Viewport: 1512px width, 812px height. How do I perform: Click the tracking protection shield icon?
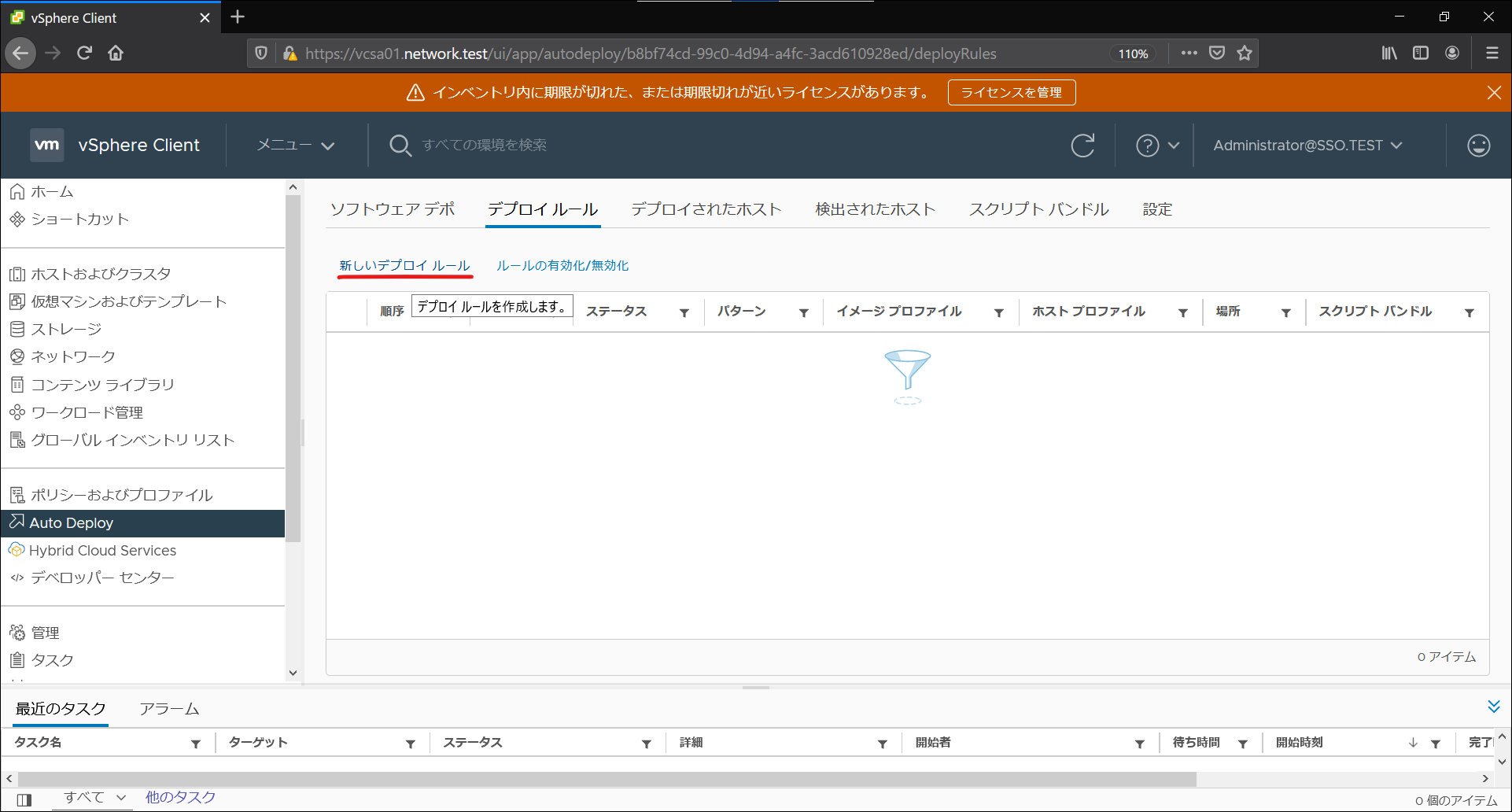pos(261,54)
